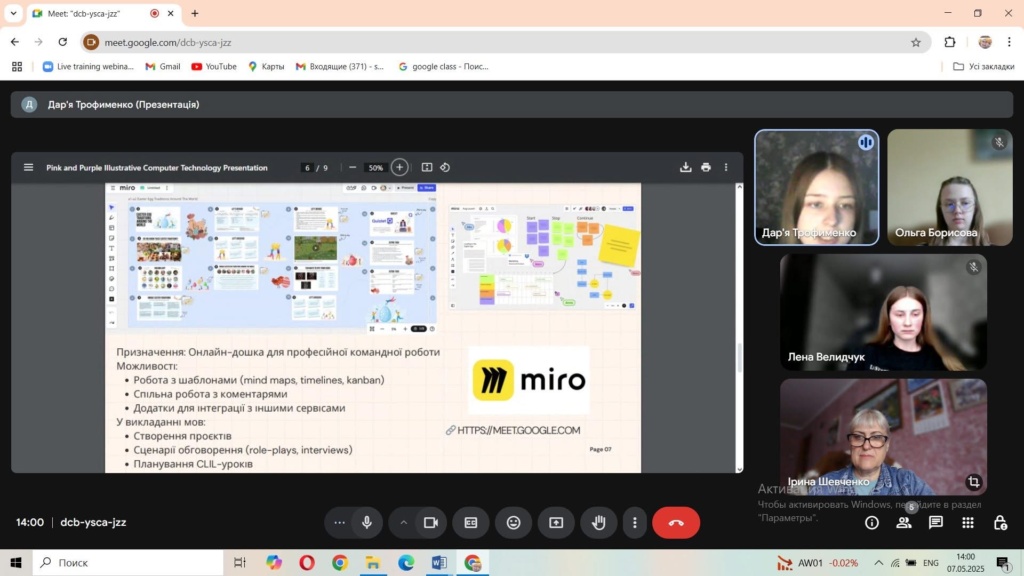Expand audio settings arrow beside camera
The image size is (1024, 576).
click(403, 522)
